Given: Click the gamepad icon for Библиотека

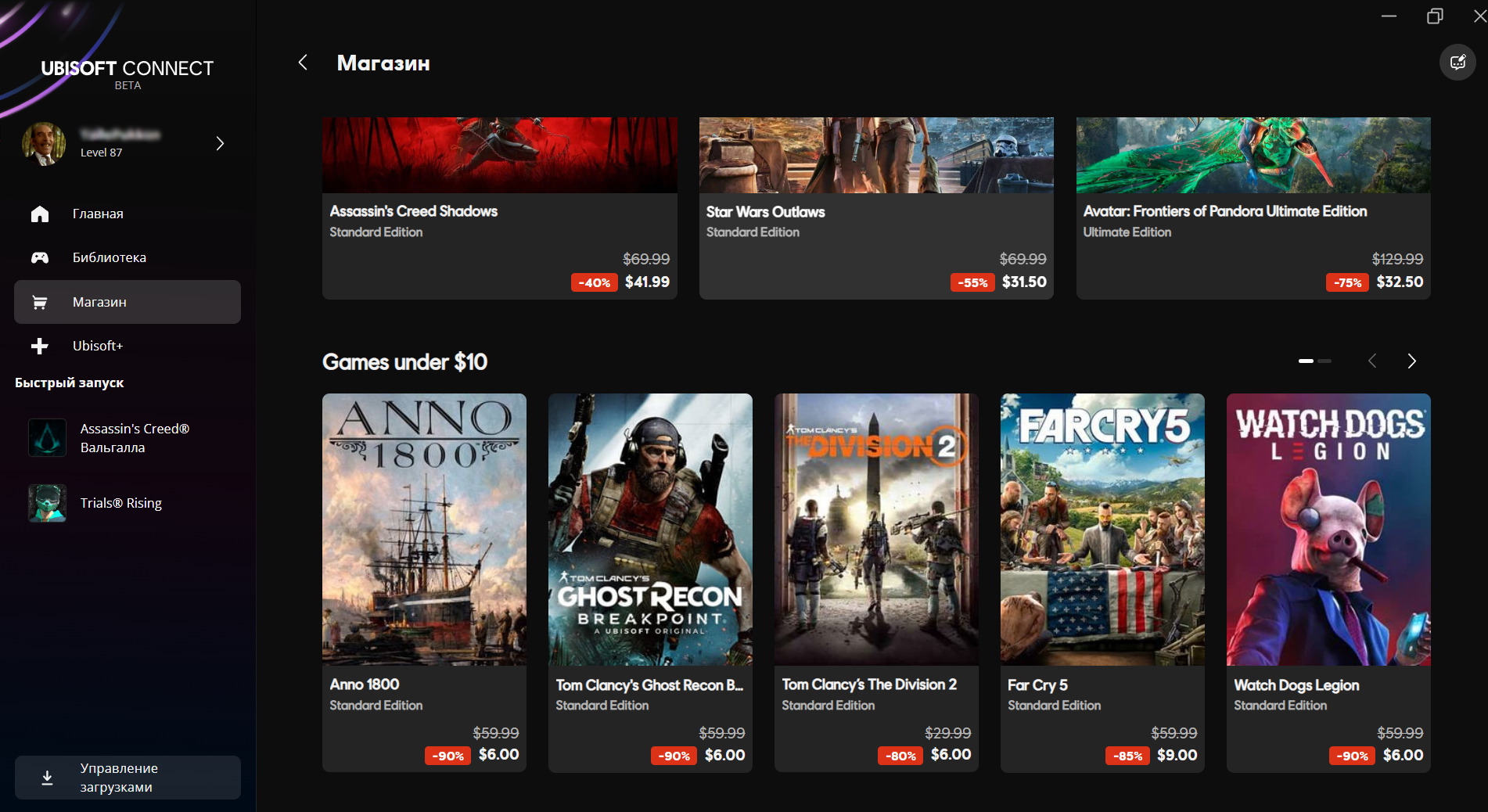Looking at the screenshot, I should [40, 257].
